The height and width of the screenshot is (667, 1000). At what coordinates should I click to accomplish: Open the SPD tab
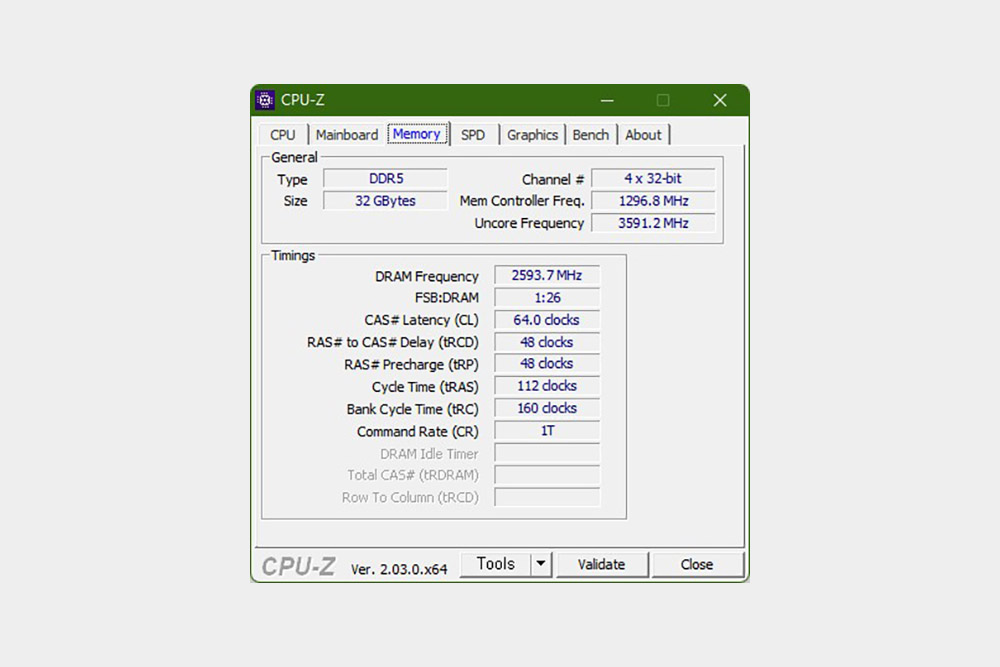pos(473,135)
